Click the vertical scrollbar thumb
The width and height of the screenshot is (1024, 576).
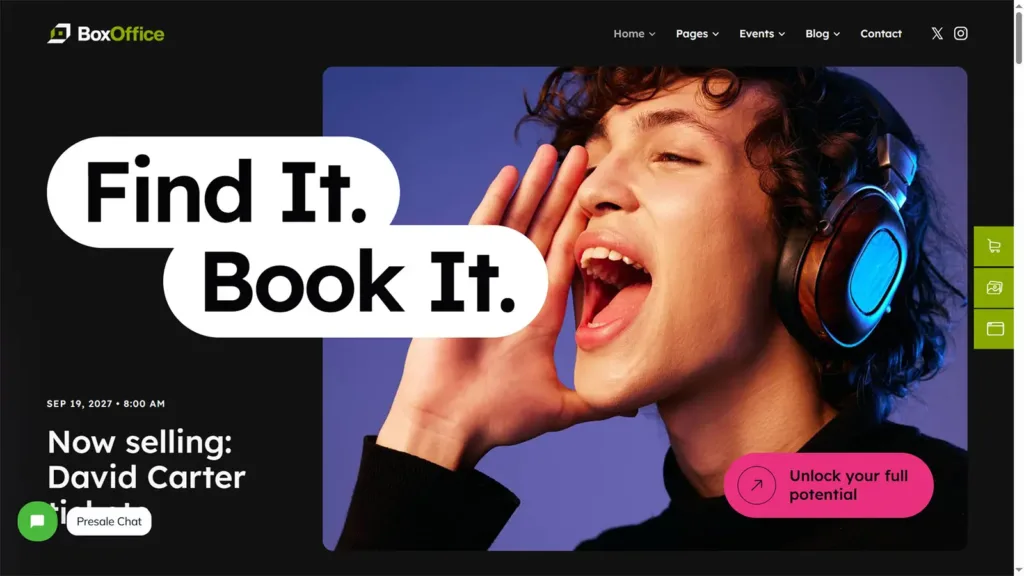(x=1018, y=37)
